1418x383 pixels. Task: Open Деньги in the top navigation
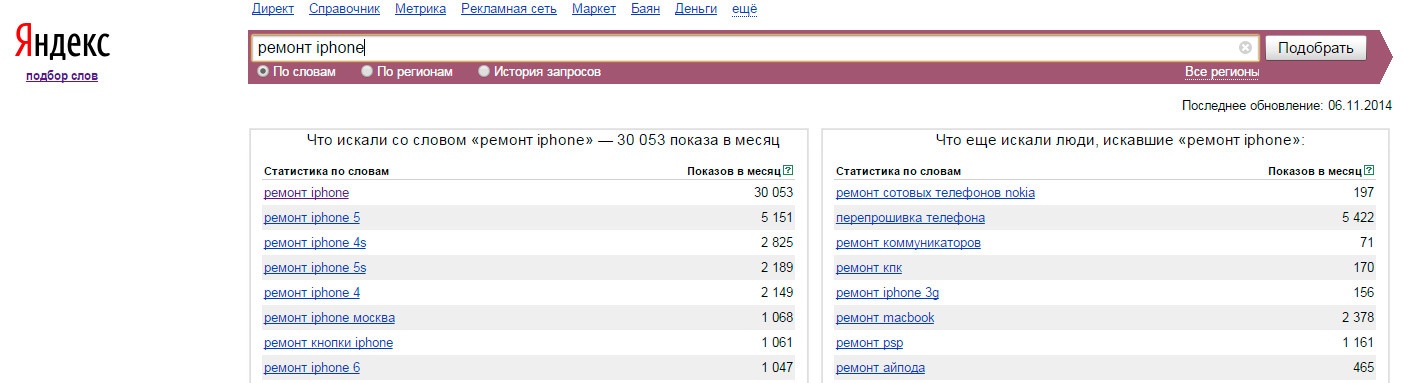coord(696,9)
